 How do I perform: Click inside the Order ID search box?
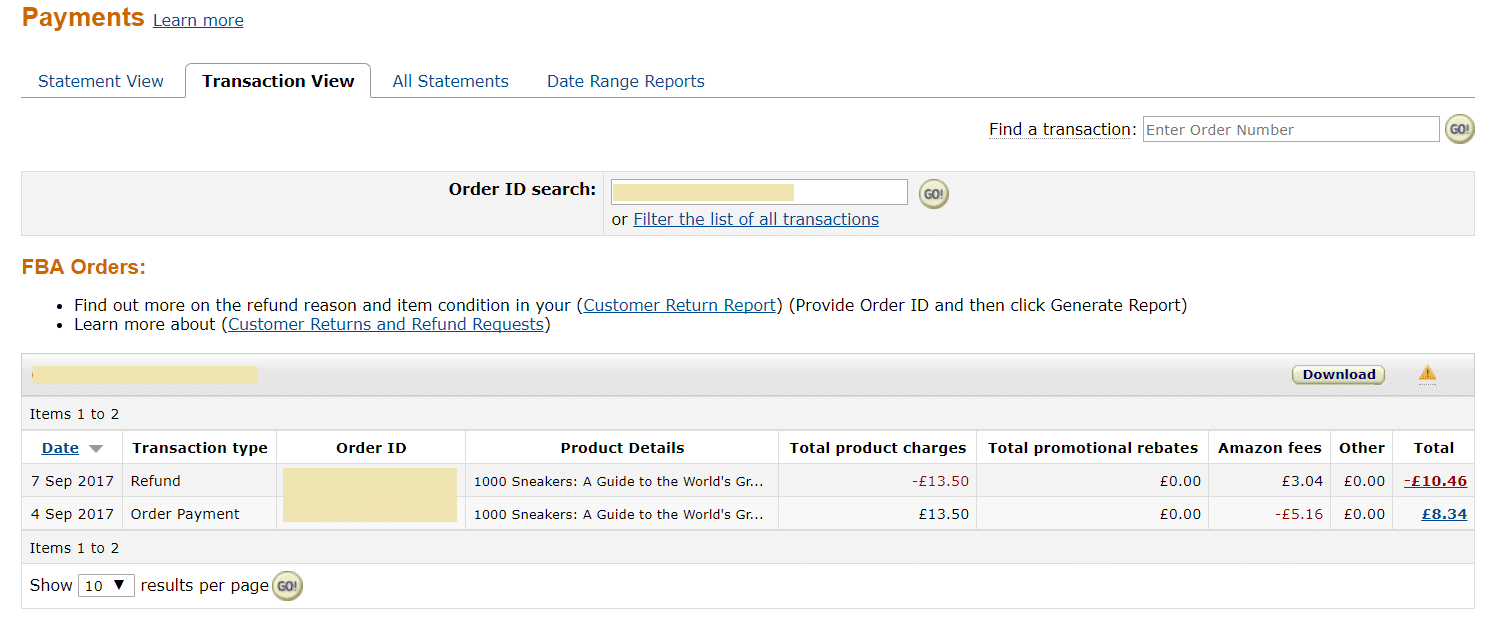point(759,192)
